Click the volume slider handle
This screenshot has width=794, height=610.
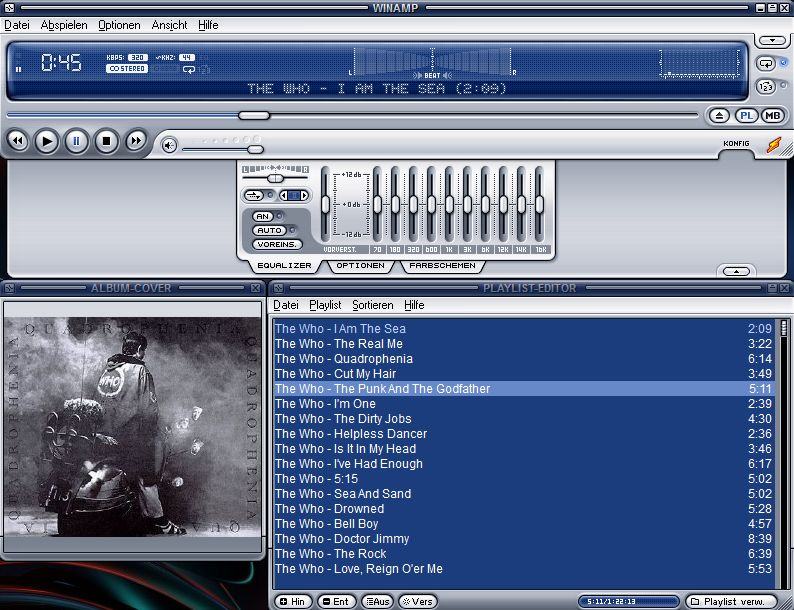(x=256, y=149)
